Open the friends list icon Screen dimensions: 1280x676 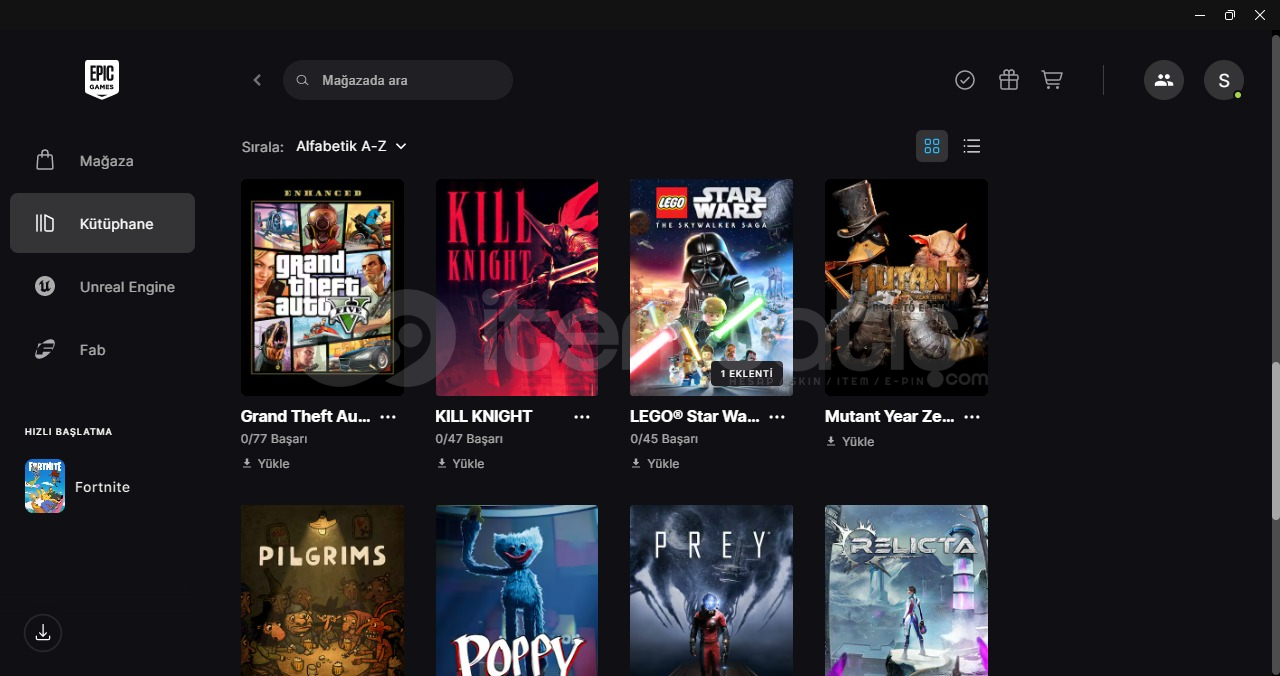pos(1164,80)
